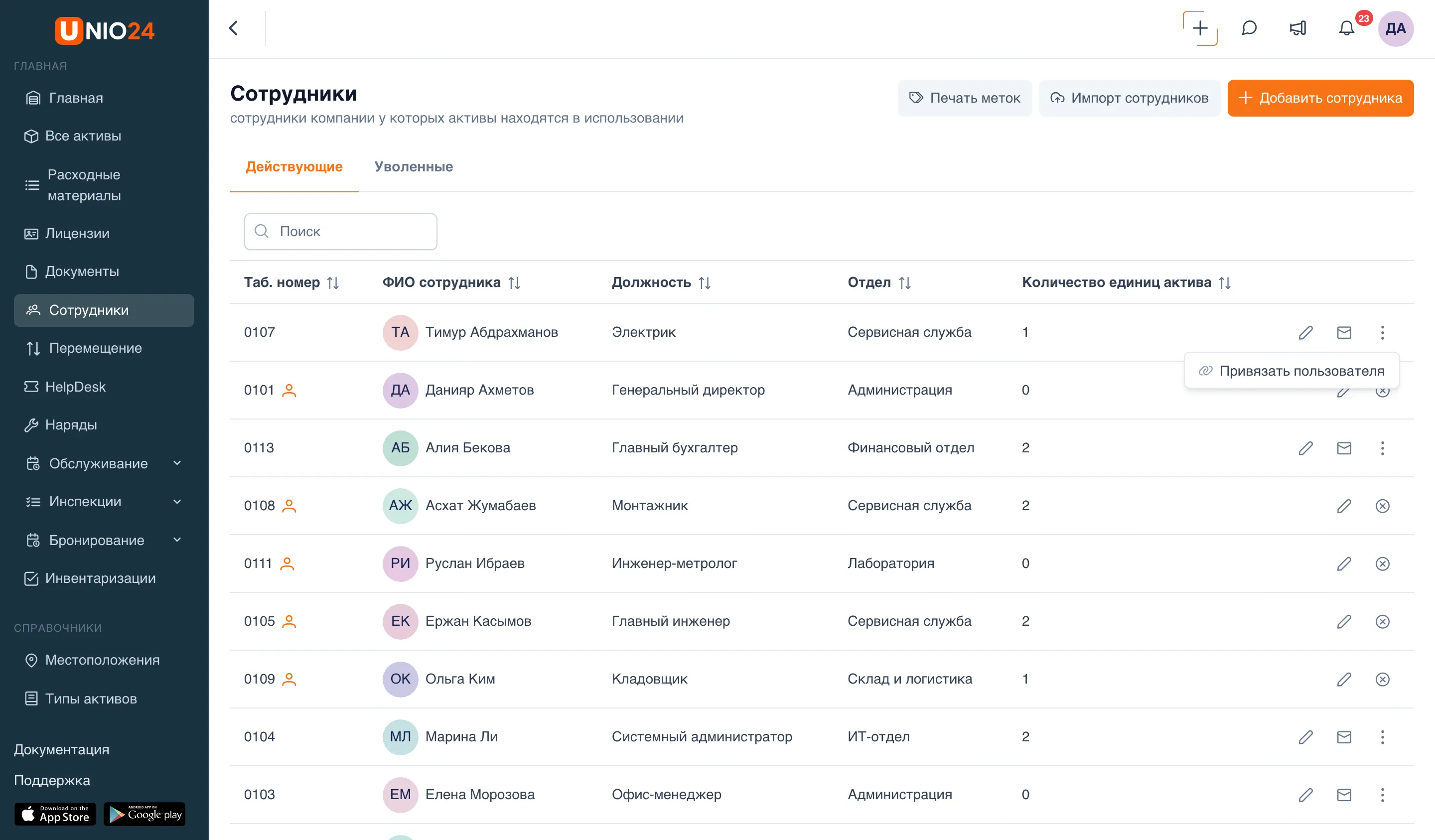Click the Поиск search field
Viewport: 1435px width, 840px height.
click(x=340, y=232)
